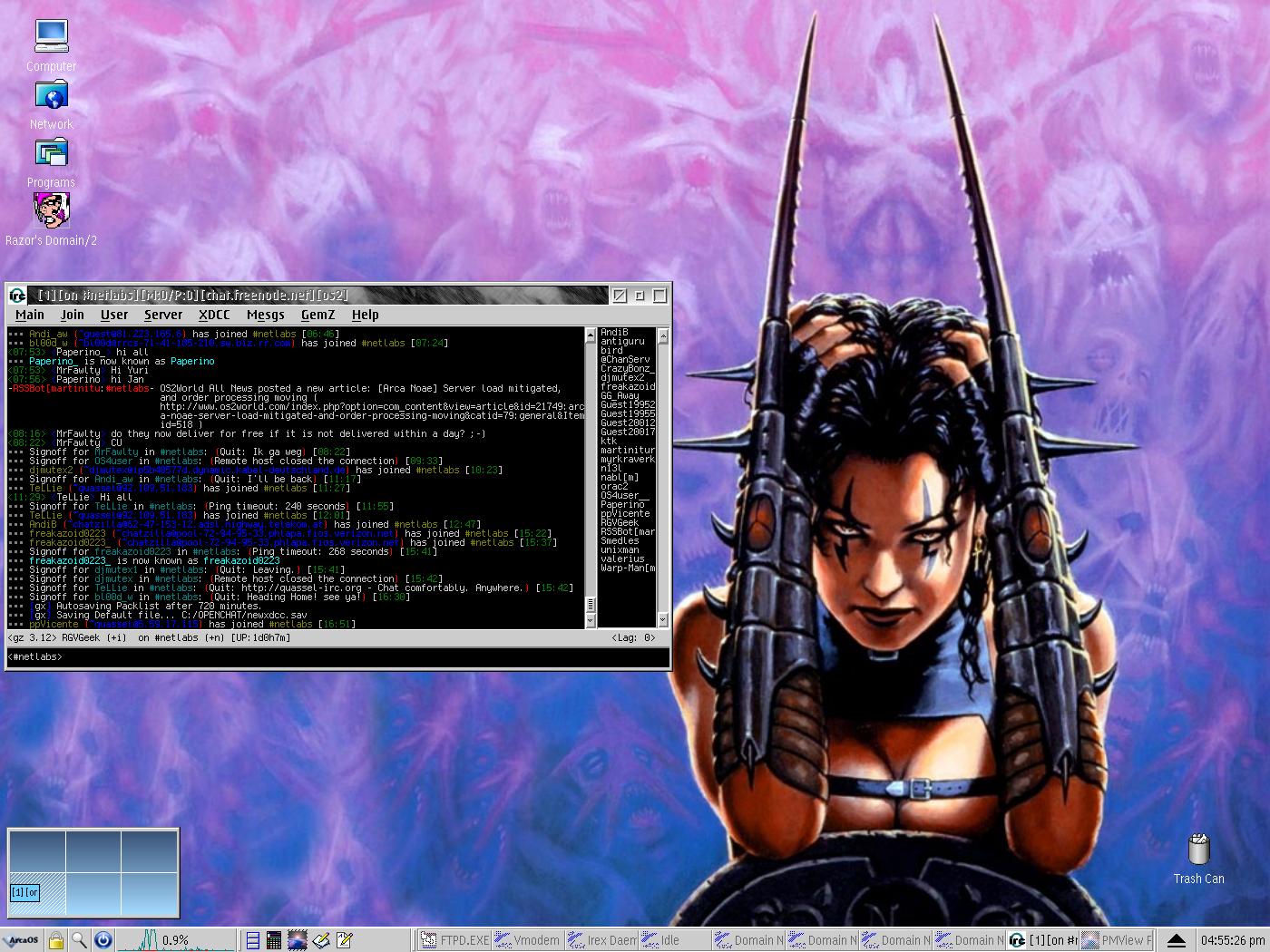
Task: Click the checklist editor icon in taskbar
Action: tap(345, 940)
